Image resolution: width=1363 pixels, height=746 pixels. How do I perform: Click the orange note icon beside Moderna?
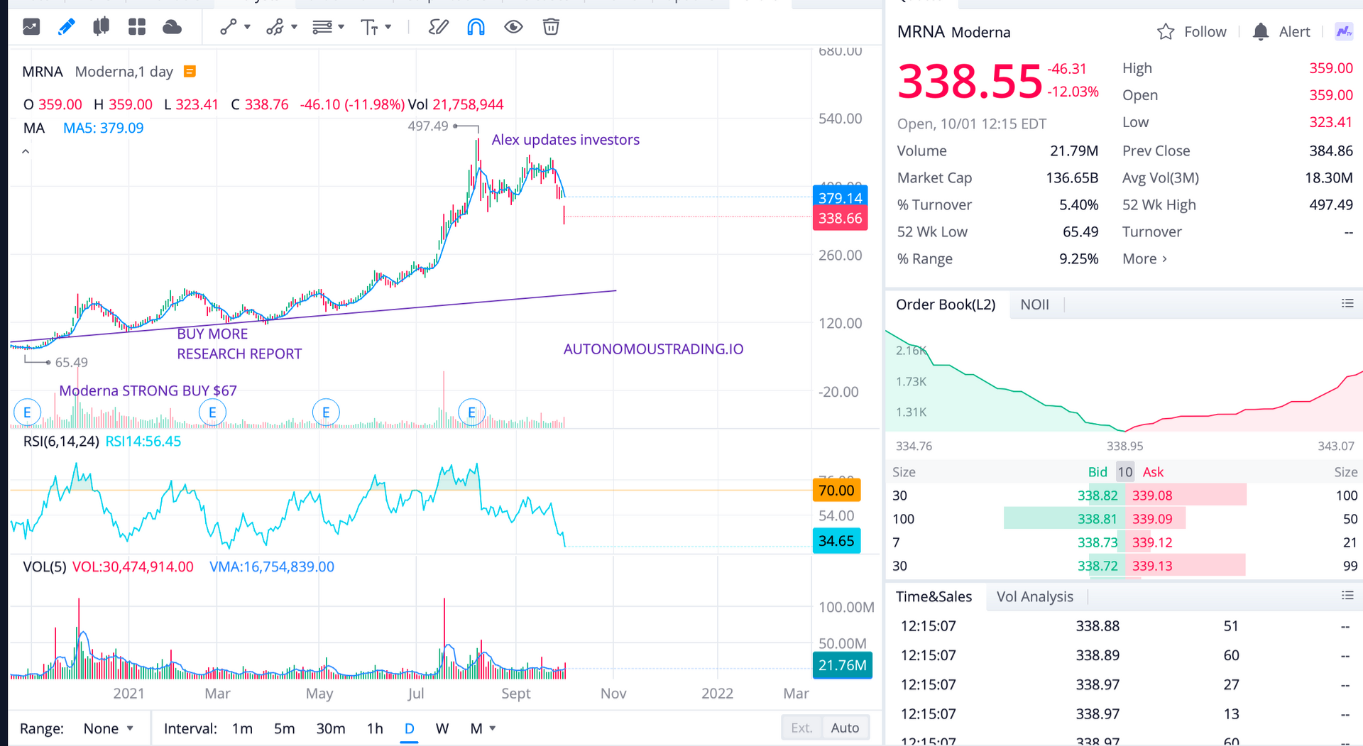(x=190, y=72)
